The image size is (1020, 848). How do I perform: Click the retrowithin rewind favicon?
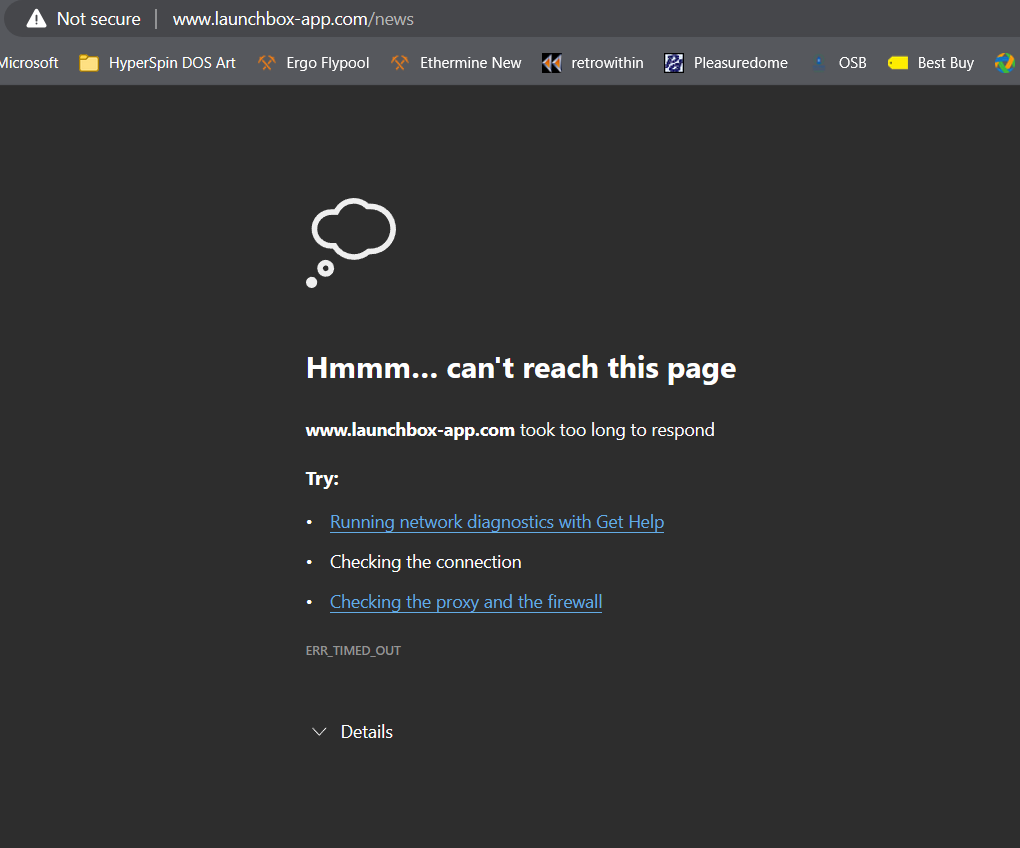pos(552,63)
